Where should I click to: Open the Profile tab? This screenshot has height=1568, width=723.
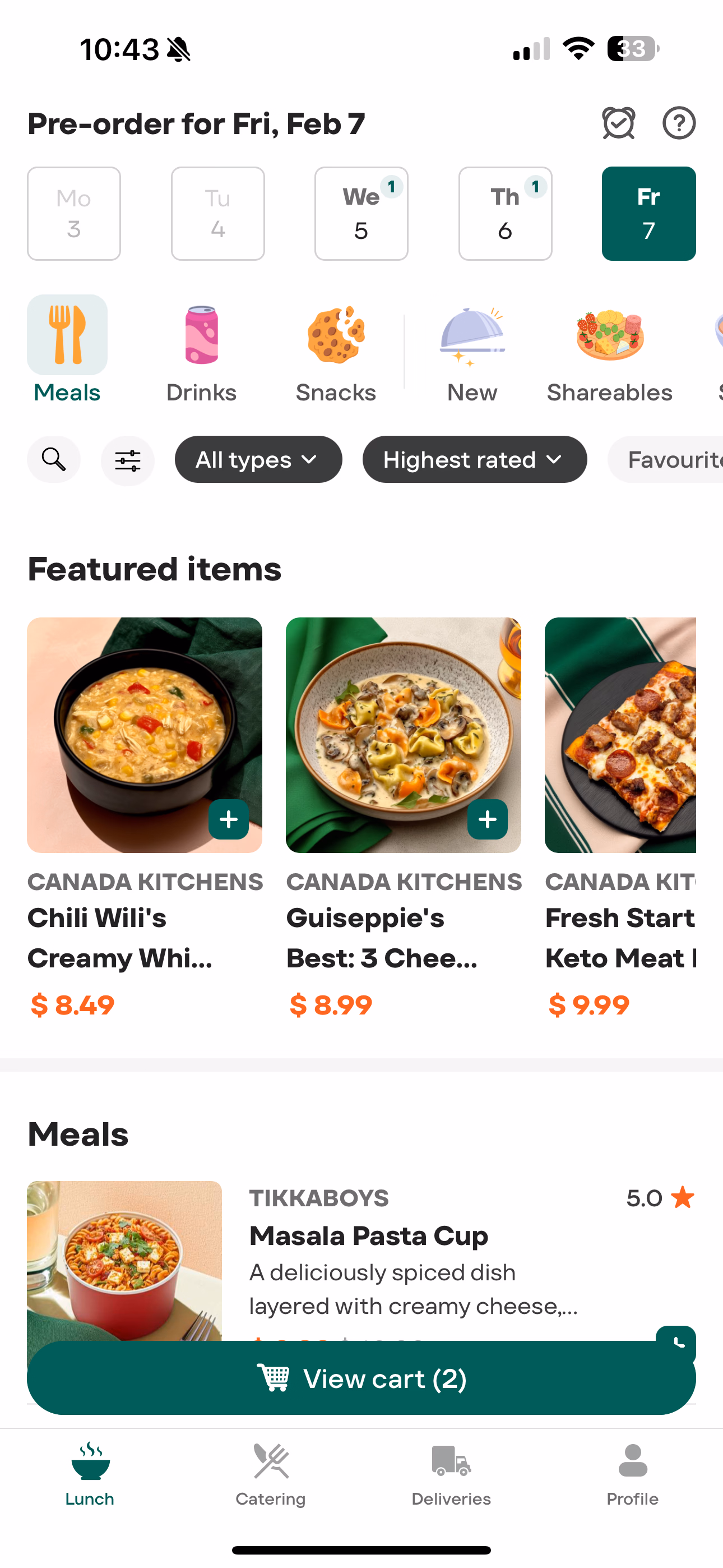(x=632, y=1473)
